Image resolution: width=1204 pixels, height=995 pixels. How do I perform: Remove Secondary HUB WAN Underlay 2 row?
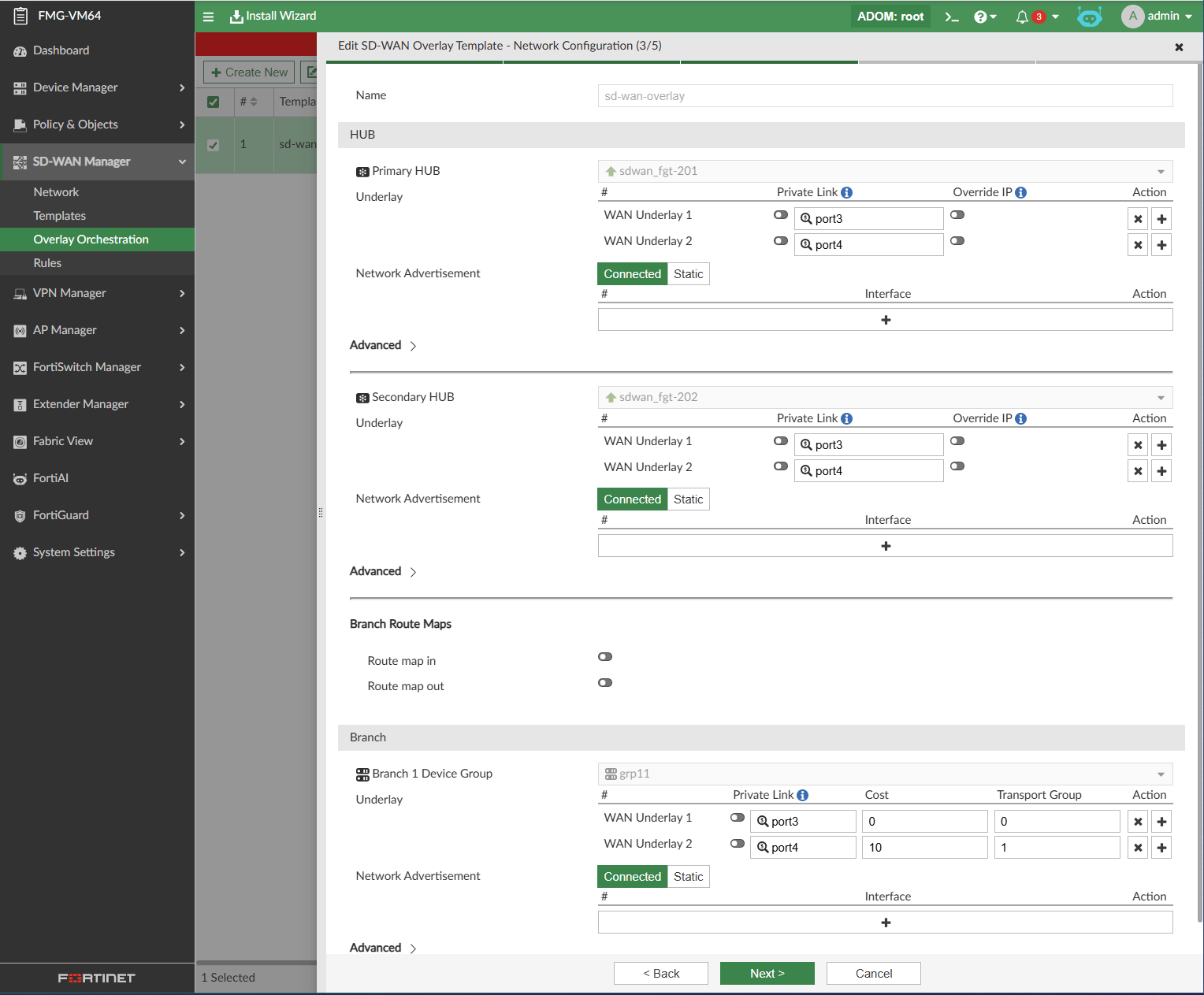point(1138,471)
